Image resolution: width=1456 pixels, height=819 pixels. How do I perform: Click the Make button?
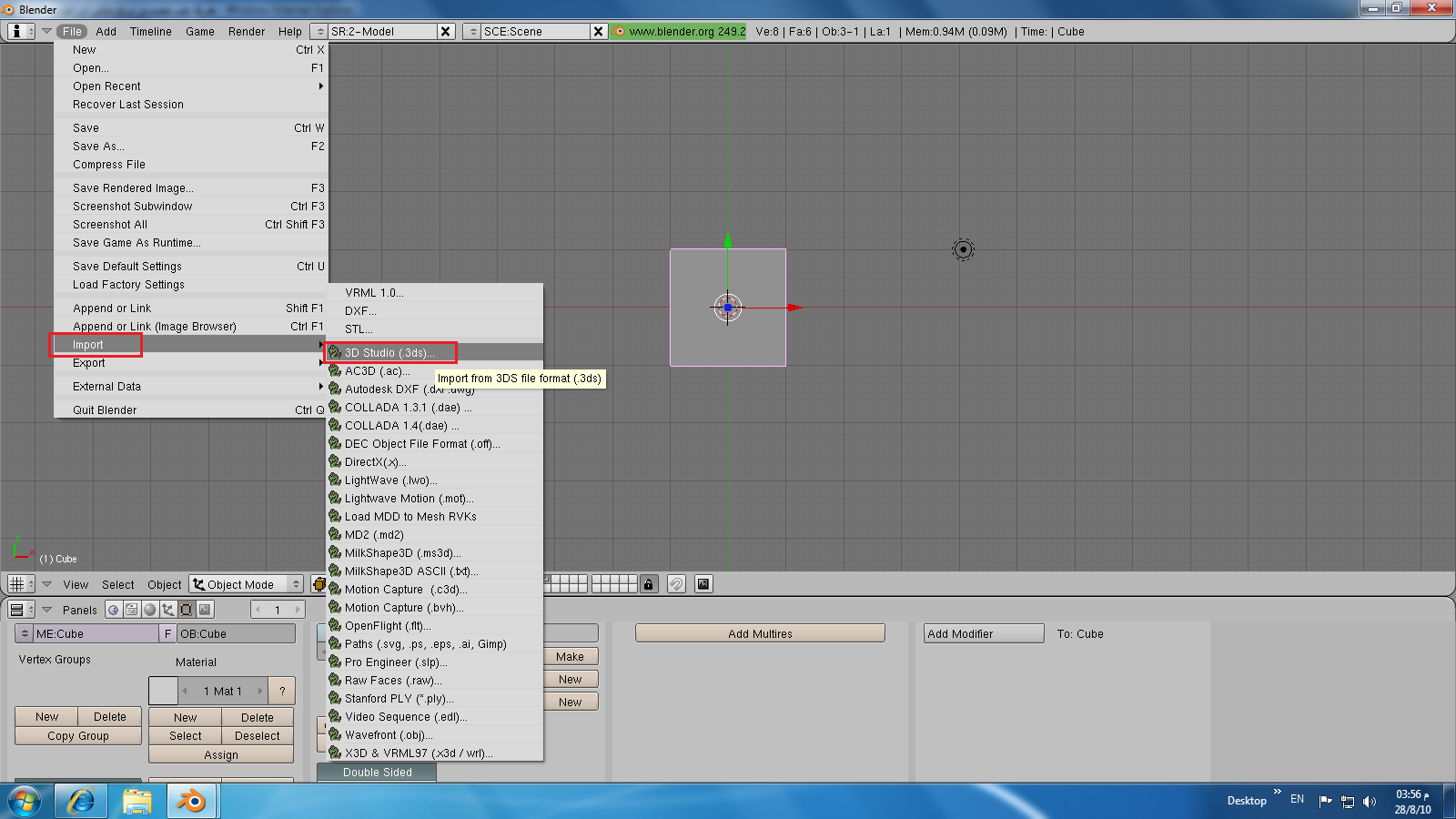(x=571, y=656)
